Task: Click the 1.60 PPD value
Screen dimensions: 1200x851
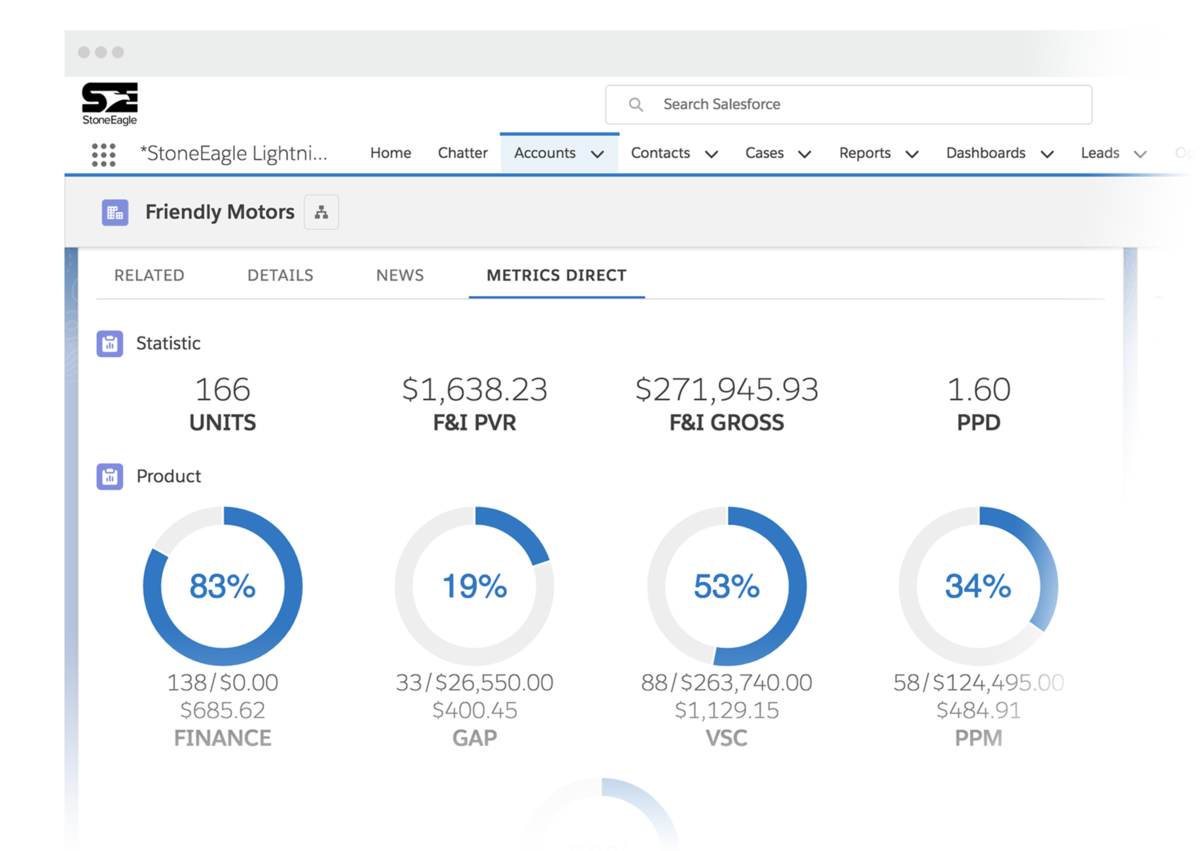Action: (979, 389)
